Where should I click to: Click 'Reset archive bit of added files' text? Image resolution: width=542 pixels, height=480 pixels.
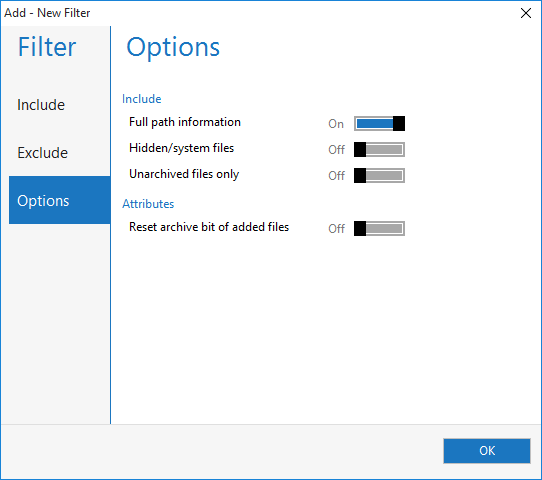[x=209, y=227]
